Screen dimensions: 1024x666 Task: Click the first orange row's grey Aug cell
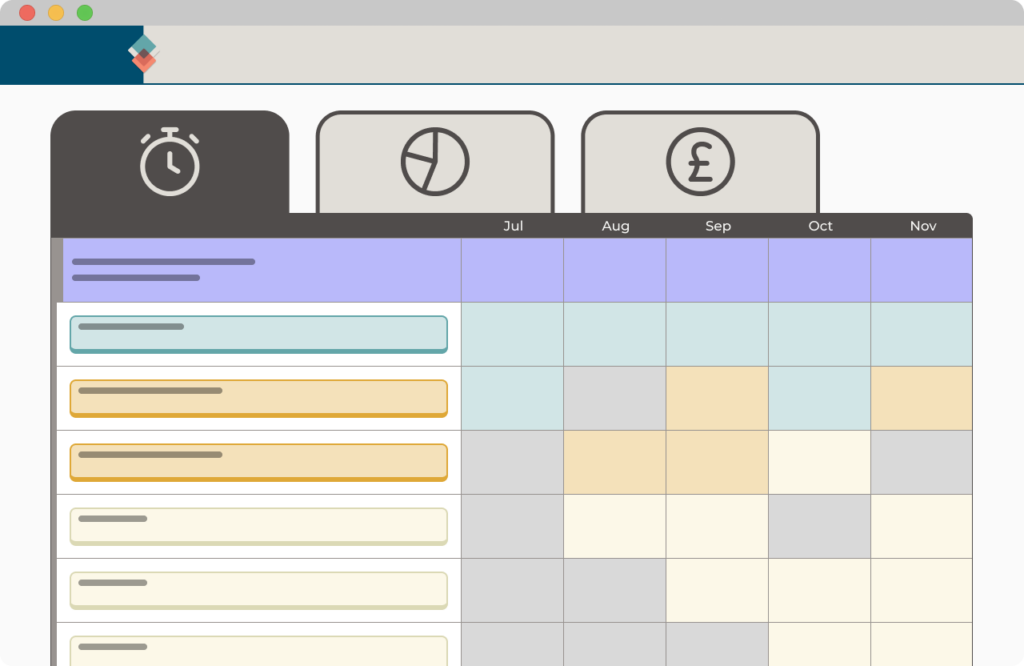615,398
